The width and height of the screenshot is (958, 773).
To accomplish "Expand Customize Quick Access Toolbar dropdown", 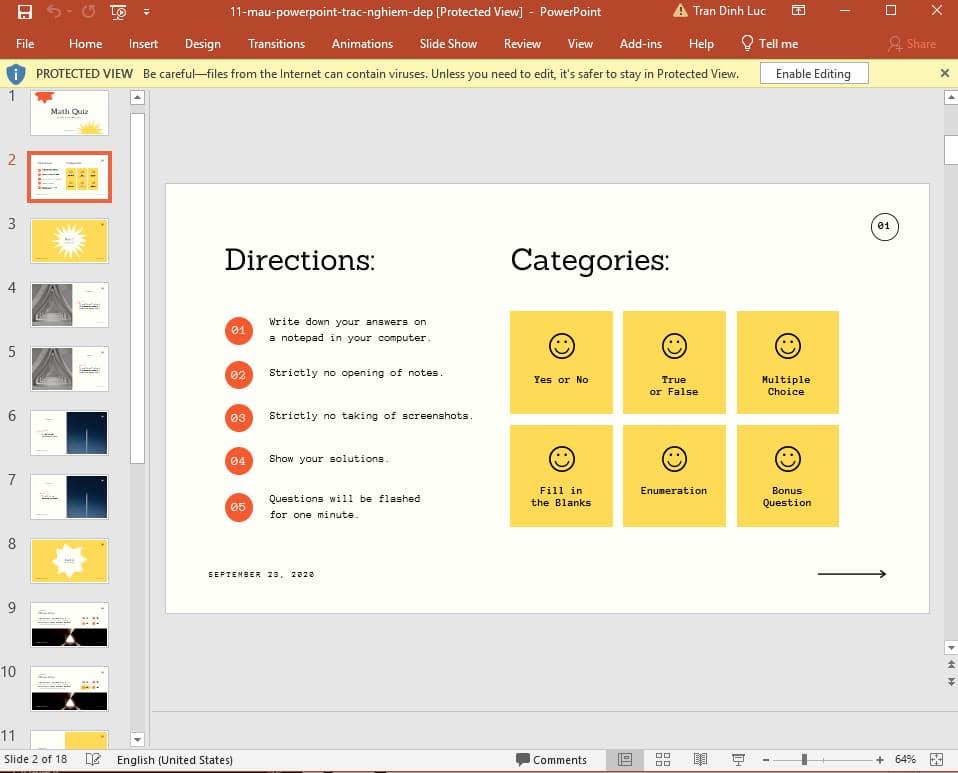I will [x=147, y=12].
